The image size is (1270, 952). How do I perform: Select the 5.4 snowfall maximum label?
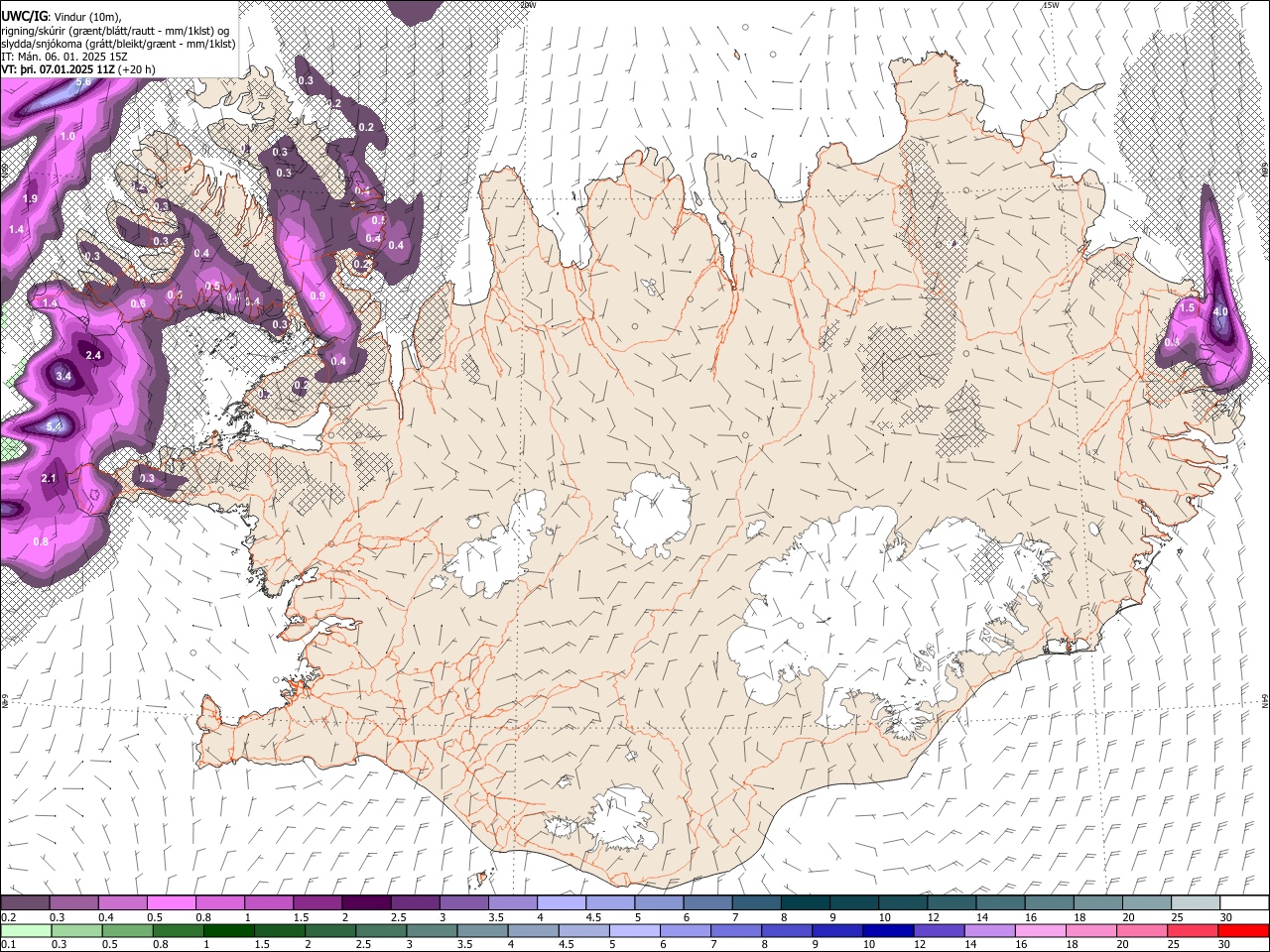click(x=55, y=427)
